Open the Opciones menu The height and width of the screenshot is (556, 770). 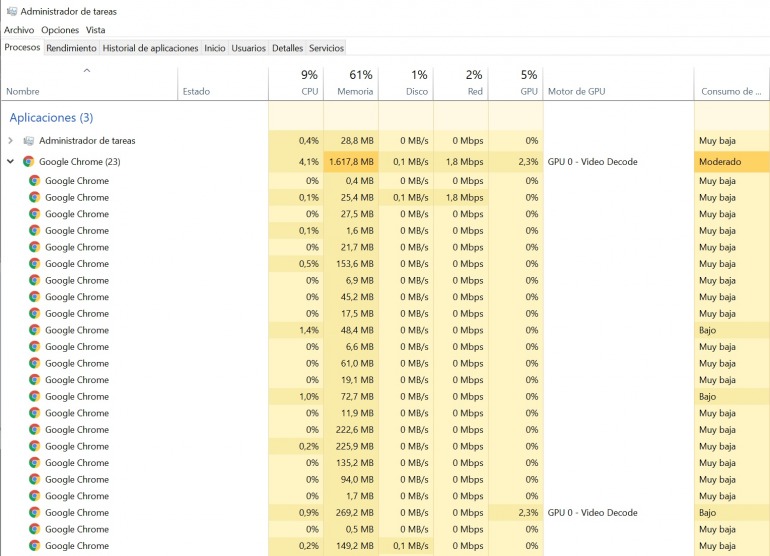[x=60, y=30]
